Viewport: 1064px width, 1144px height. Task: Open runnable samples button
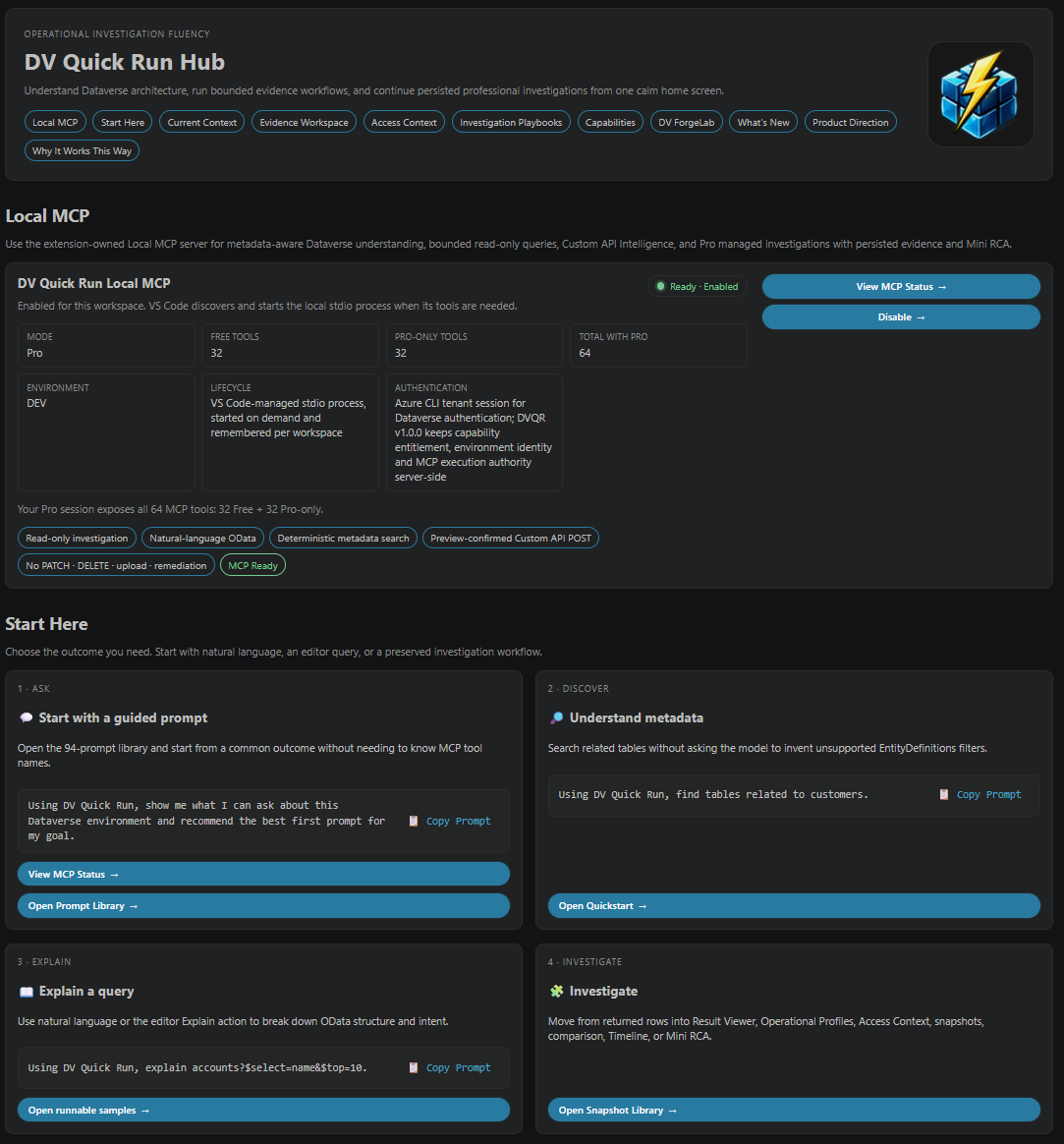[263, 1111]
